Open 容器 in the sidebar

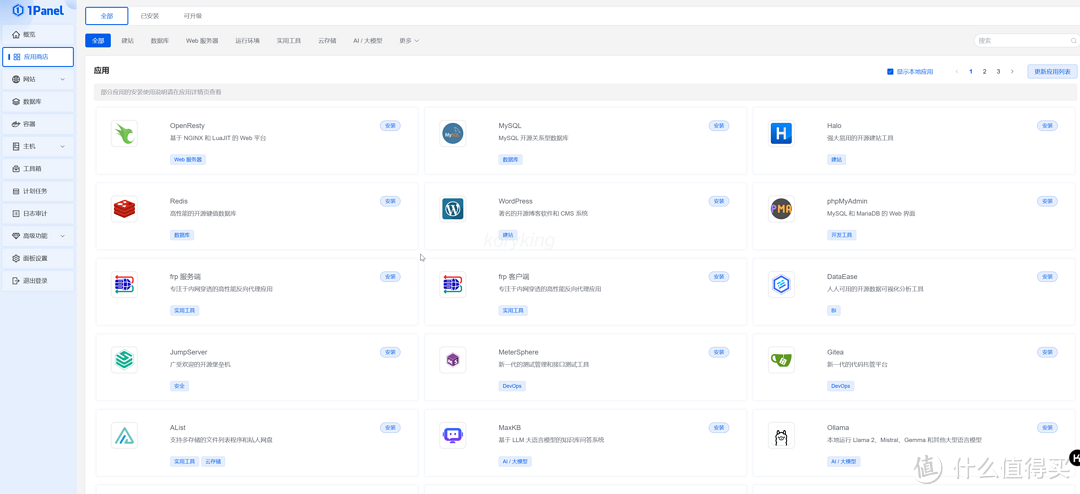(x=38, y=124)
